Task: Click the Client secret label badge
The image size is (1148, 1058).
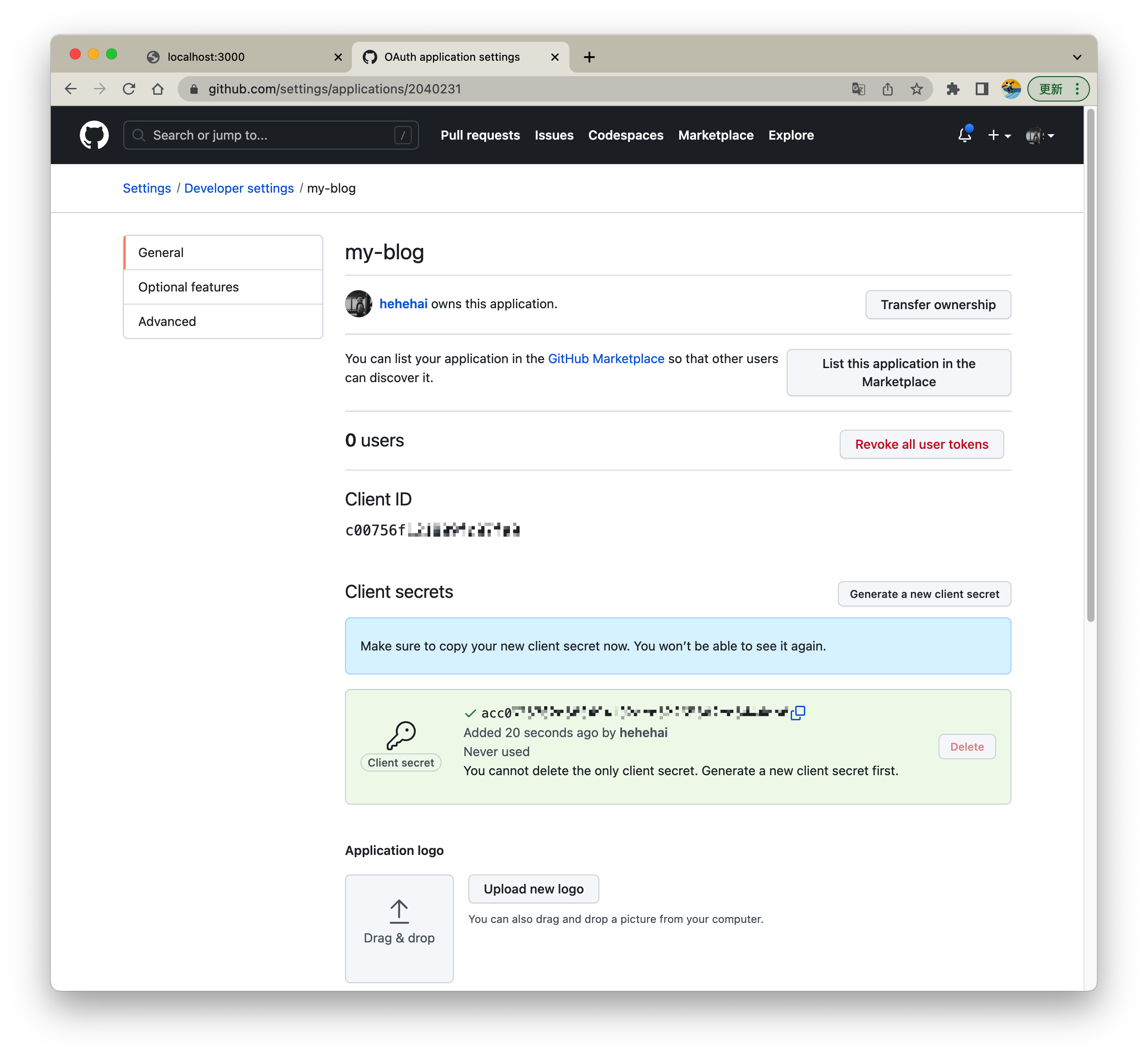Action: click(x=401, y=762)
